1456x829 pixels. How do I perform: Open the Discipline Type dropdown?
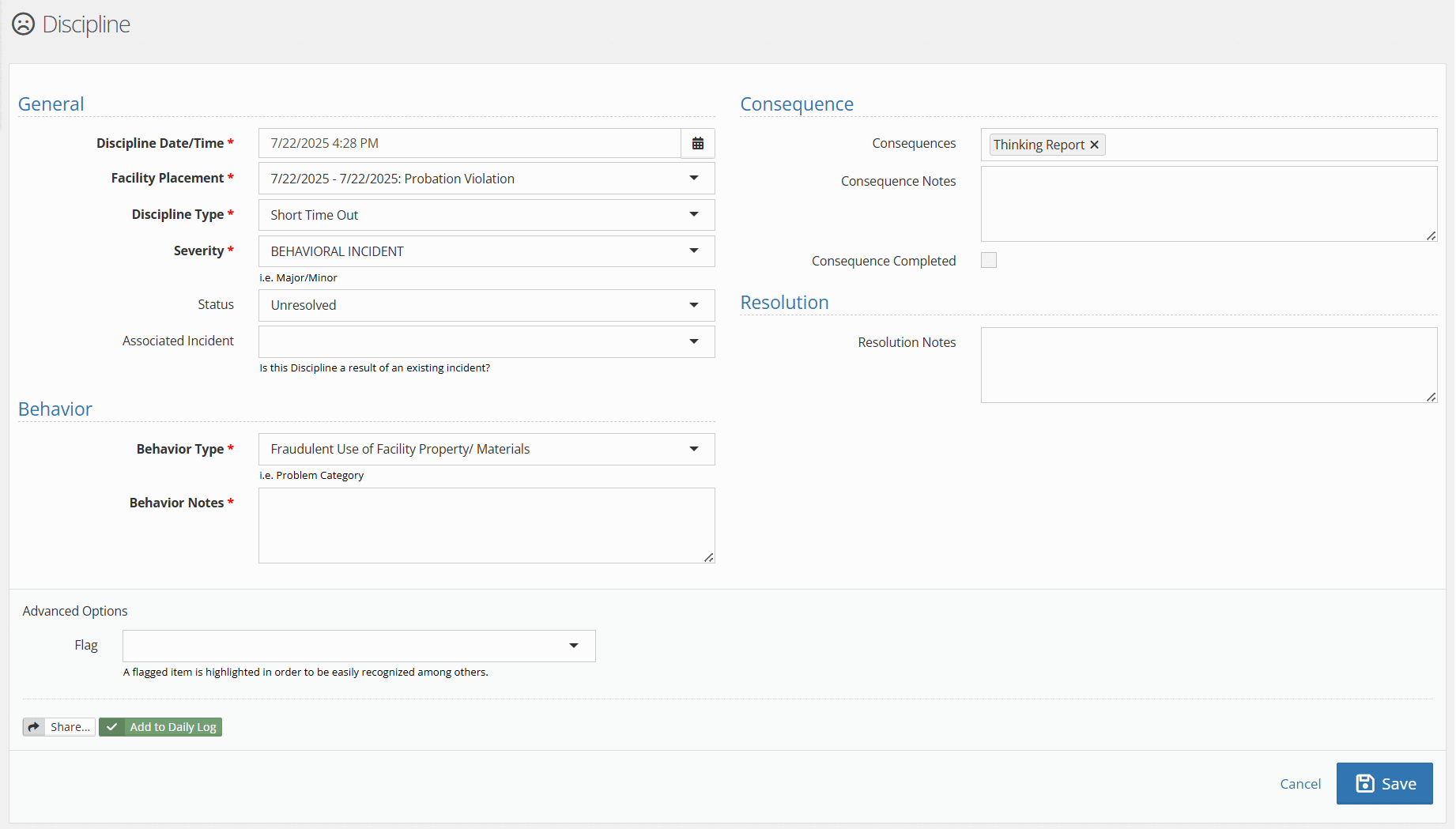click(487, 215)
